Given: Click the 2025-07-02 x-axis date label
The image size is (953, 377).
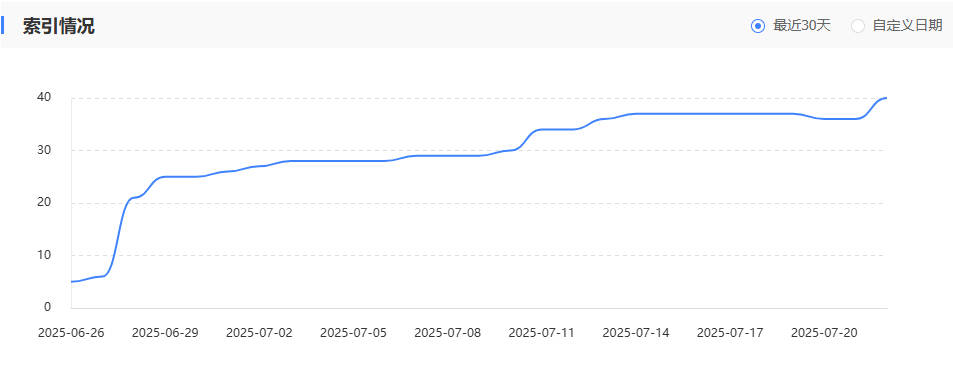Looking at the screenshot, I should pos(260,333).
